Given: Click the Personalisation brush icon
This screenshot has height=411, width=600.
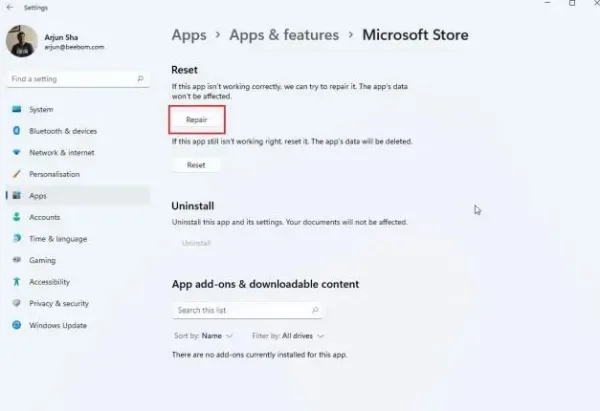Looking at the screenshot, I should (x=16, y=174).
